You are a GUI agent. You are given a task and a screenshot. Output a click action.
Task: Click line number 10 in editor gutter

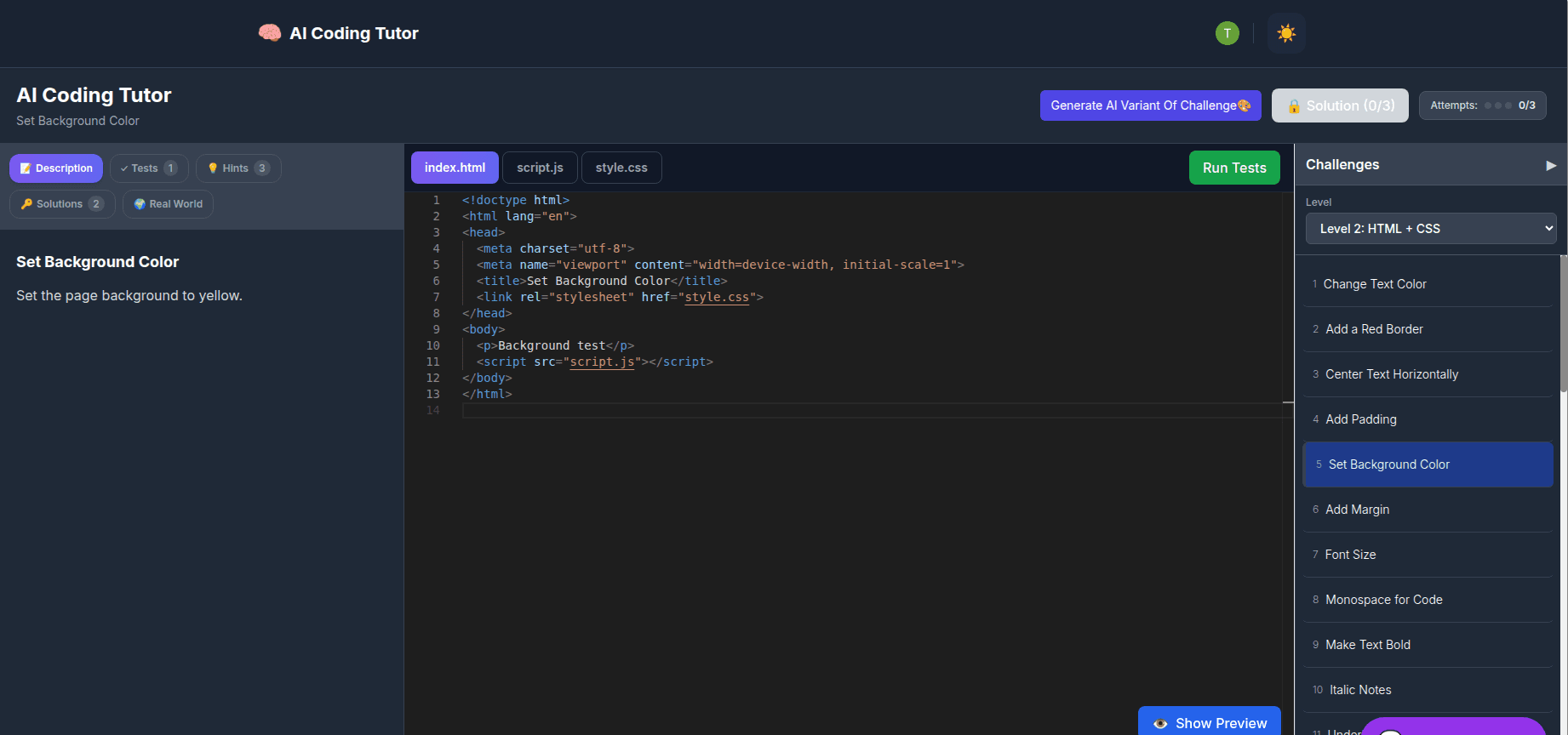(x=433, y=346)
